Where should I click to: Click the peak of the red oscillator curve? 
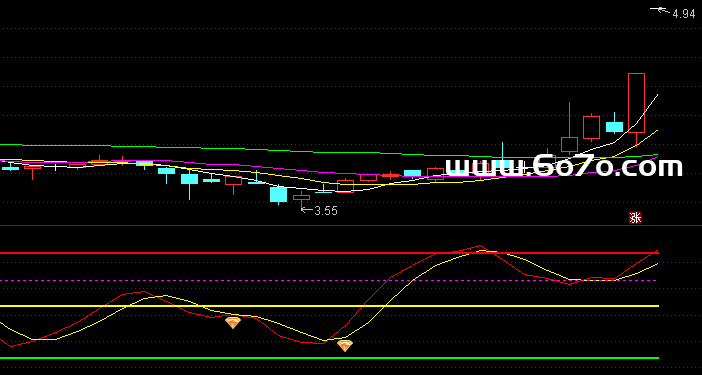pyautogui.click(x=480, y=246)
